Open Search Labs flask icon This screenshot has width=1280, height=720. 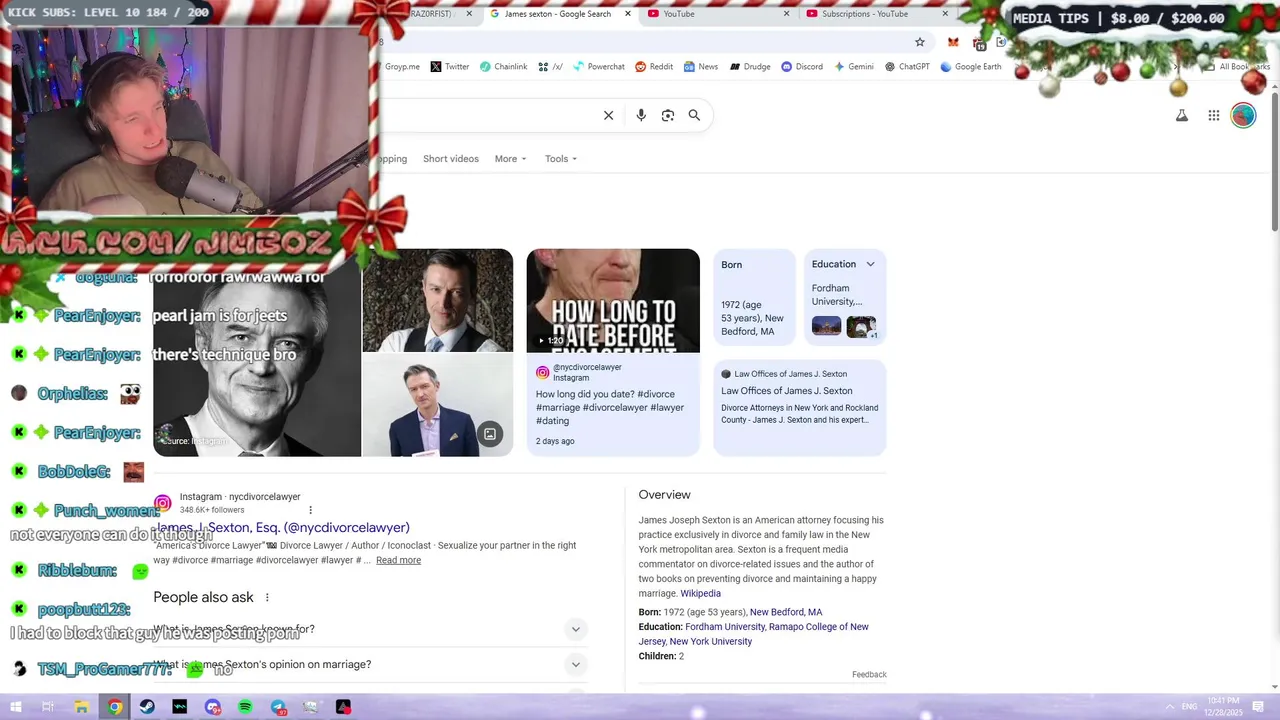[1181, 115]
